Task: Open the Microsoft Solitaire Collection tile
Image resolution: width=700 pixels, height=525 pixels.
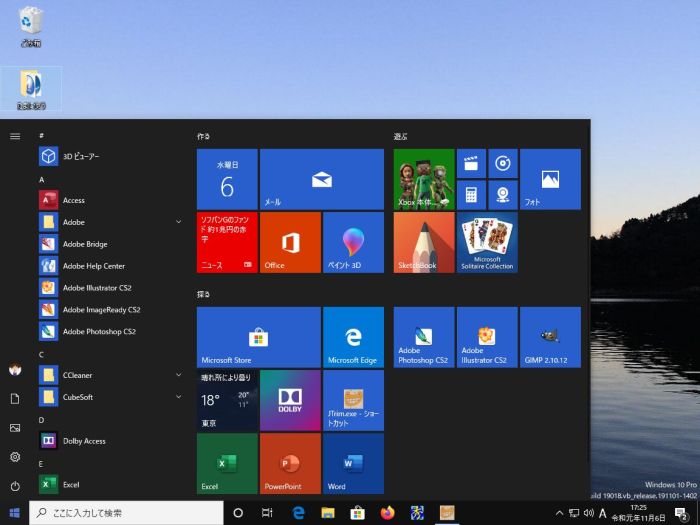Action: pyautogui.click(x=487, y=242)
